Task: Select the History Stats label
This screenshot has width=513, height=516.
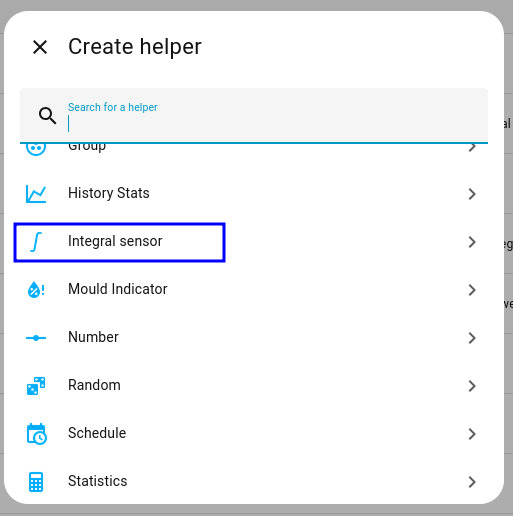Action: point(109,193)
